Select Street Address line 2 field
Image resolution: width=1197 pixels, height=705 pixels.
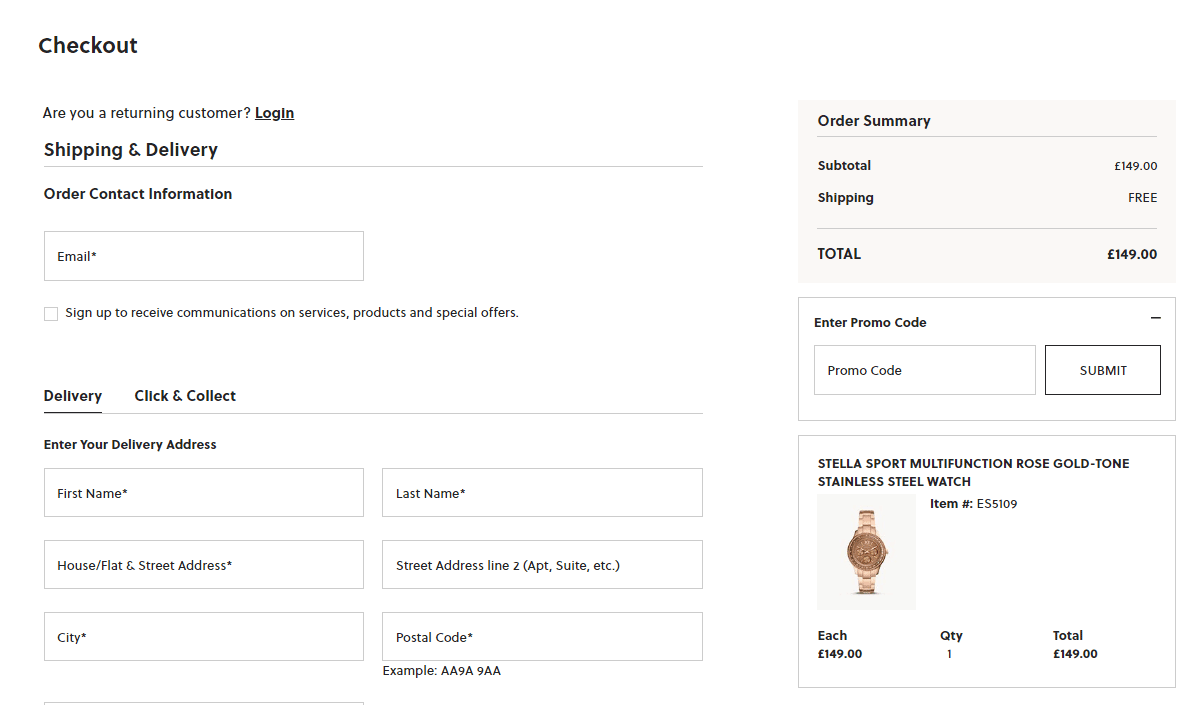click(x=542, y=565)
